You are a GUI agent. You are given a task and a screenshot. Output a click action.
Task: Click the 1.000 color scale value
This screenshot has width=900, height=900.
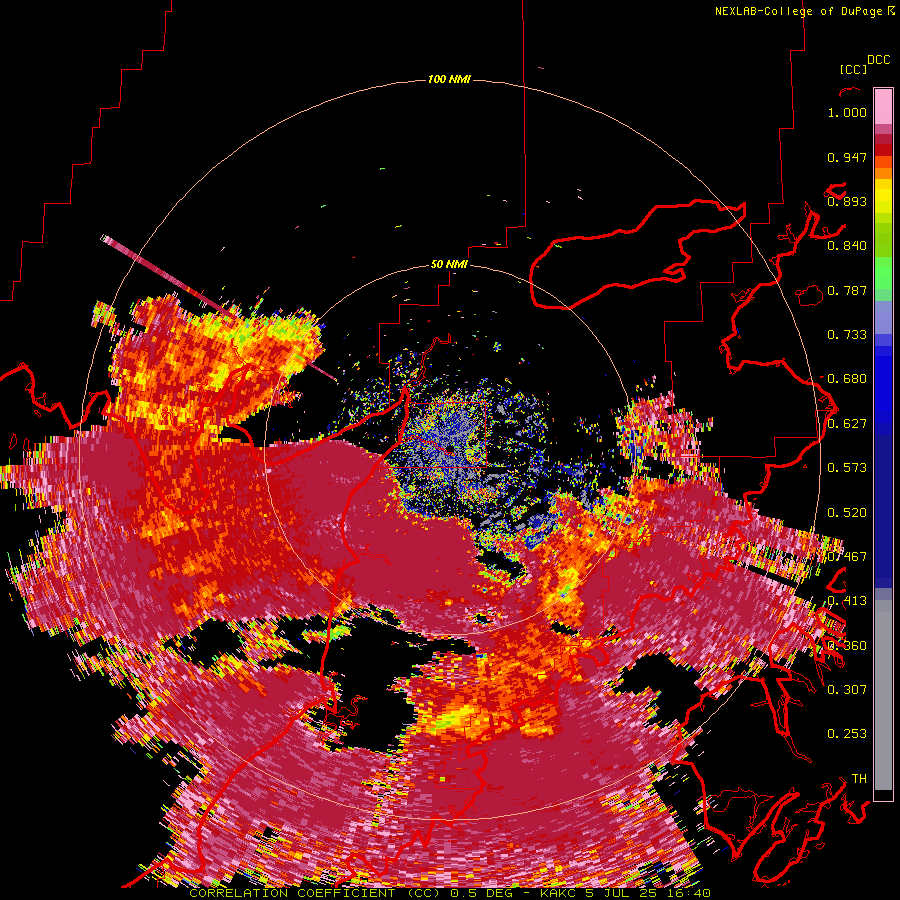point(847,112)
